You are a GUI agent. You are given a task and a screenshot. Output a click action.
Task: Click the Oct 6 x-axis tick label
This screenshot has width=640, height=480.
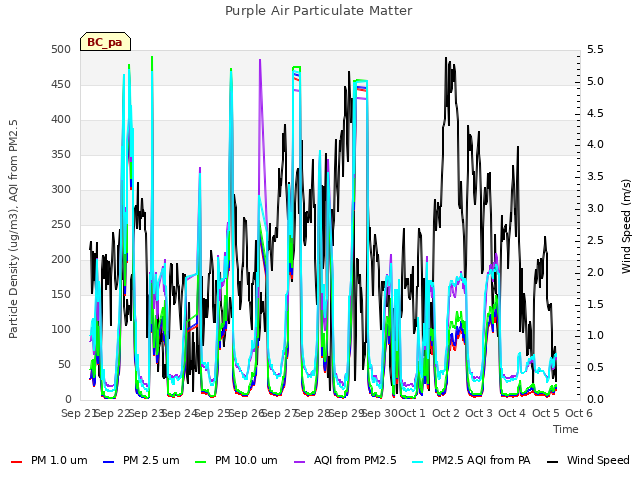579,413
